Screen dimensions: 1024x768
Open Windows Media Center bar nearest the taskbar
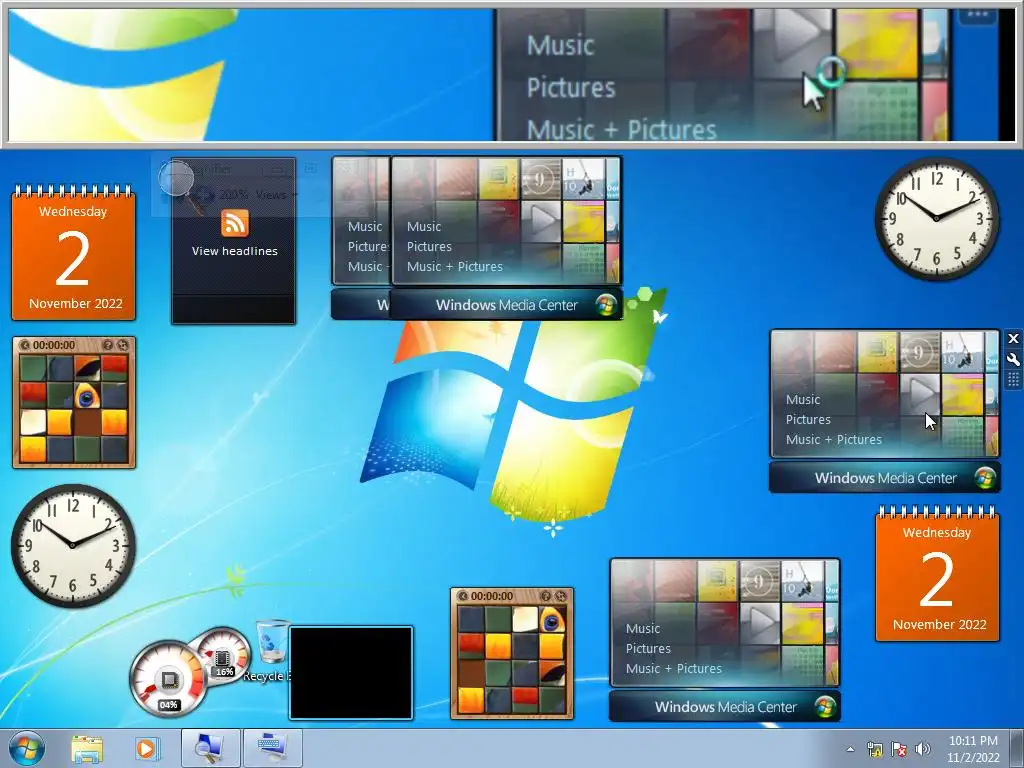tap(724, 707)
